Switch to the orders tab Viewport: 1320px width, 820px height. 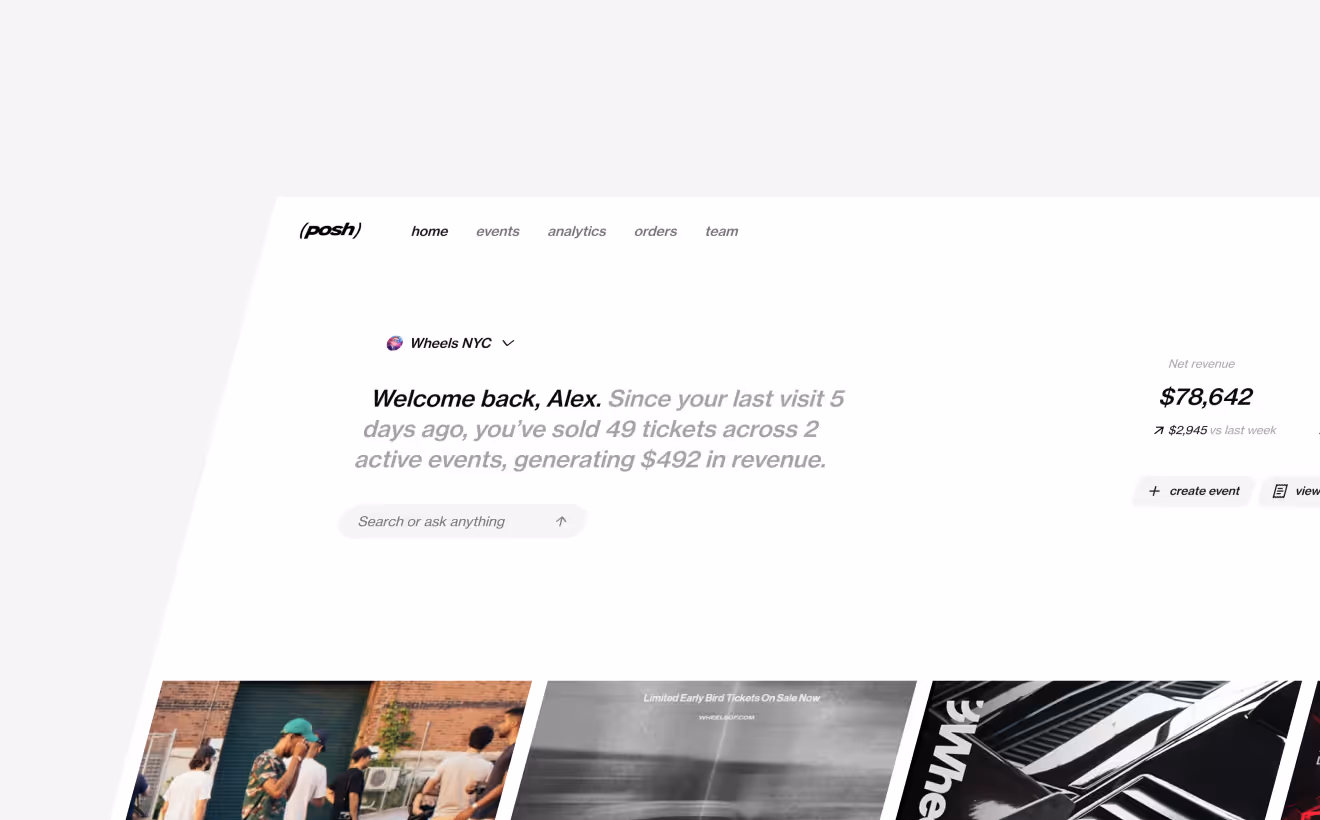tap(655, 231)
